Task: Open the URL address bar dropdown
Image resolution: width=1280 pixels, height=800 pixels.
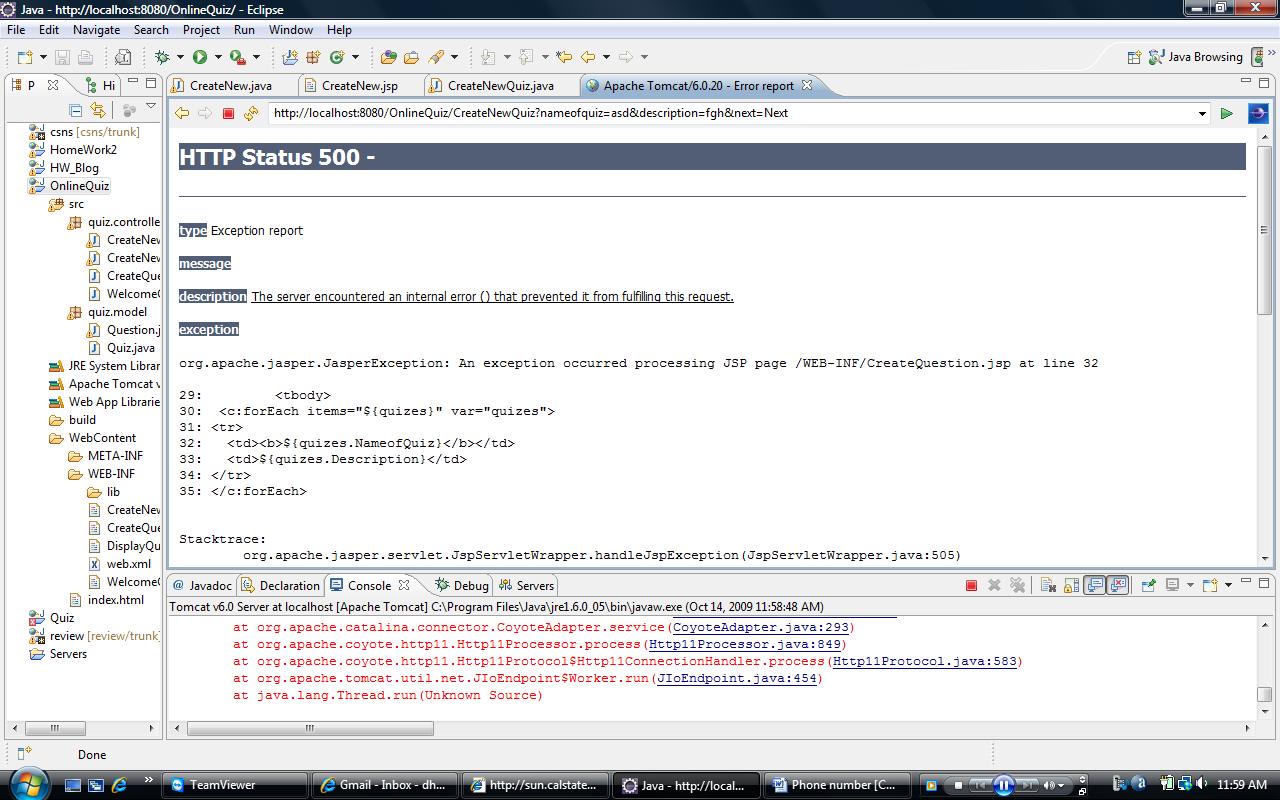Action: click(1202, 113)
